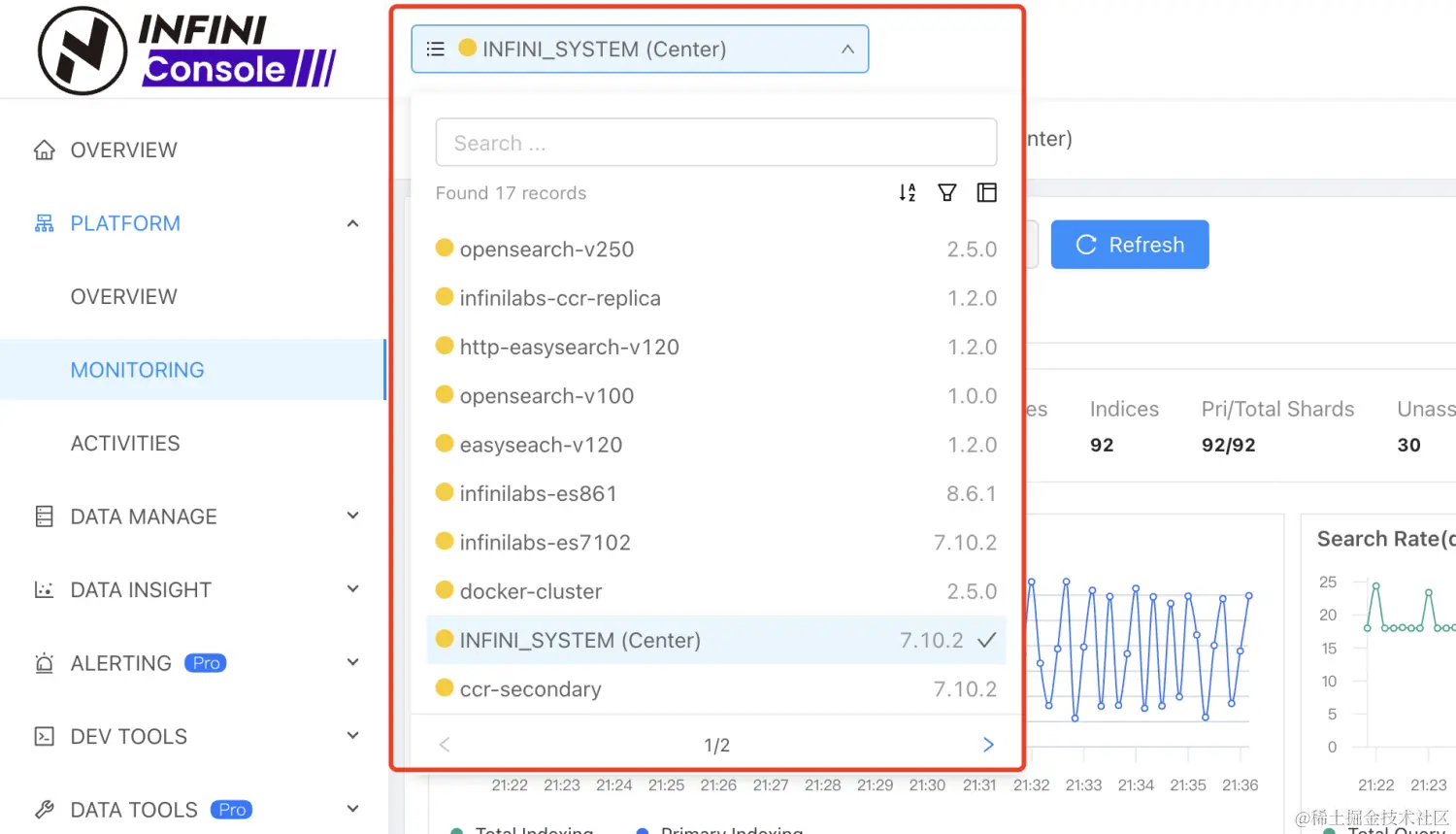Open the cluster filter funnel
The image size is (1456, 834).
pos(947,192)
